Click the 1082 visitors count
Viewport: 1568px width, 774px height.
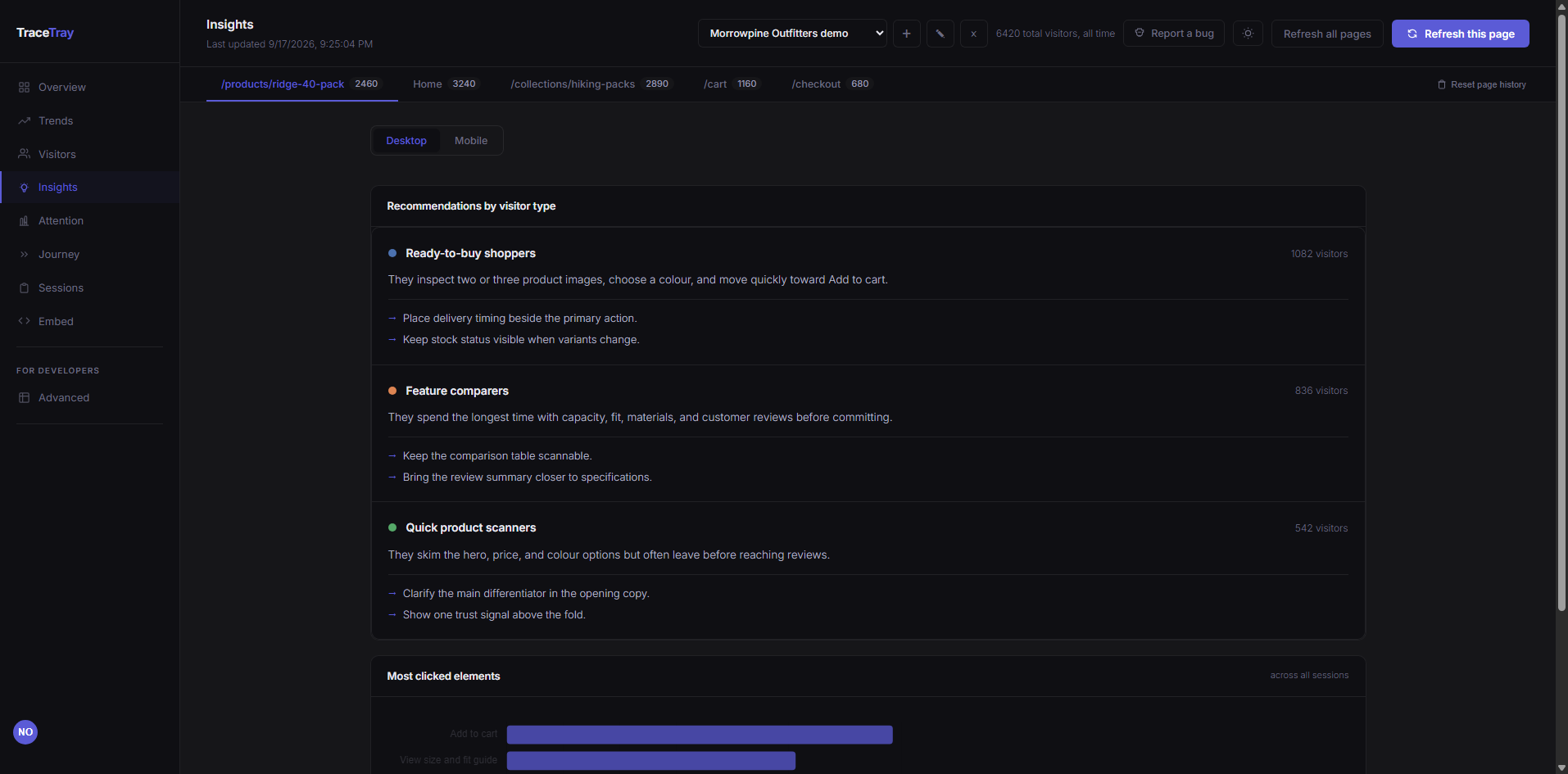pos(1319,254)
